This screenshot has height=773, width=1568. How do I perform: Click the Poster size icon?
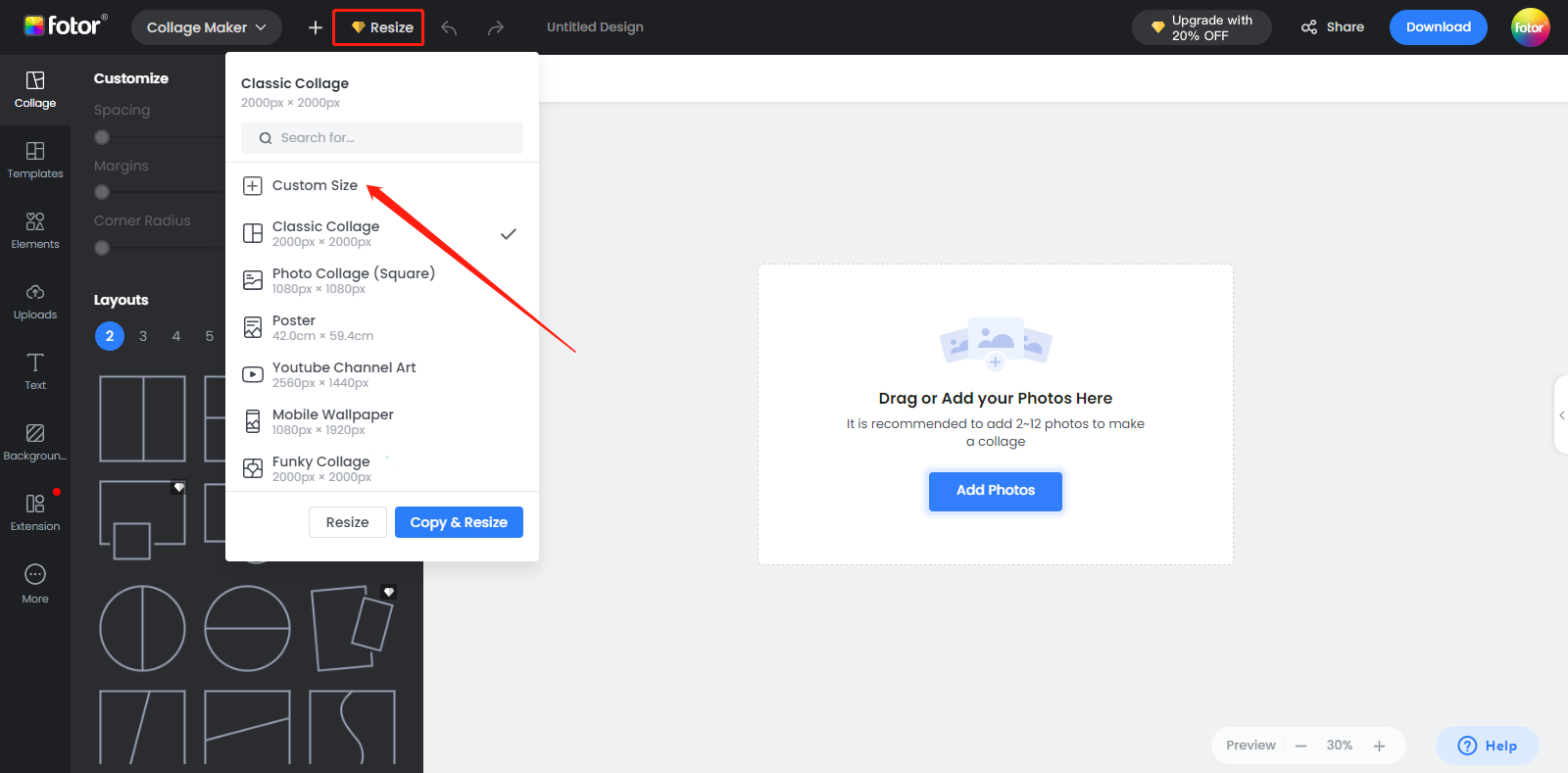pyautogui.click(x=253, y=327)
